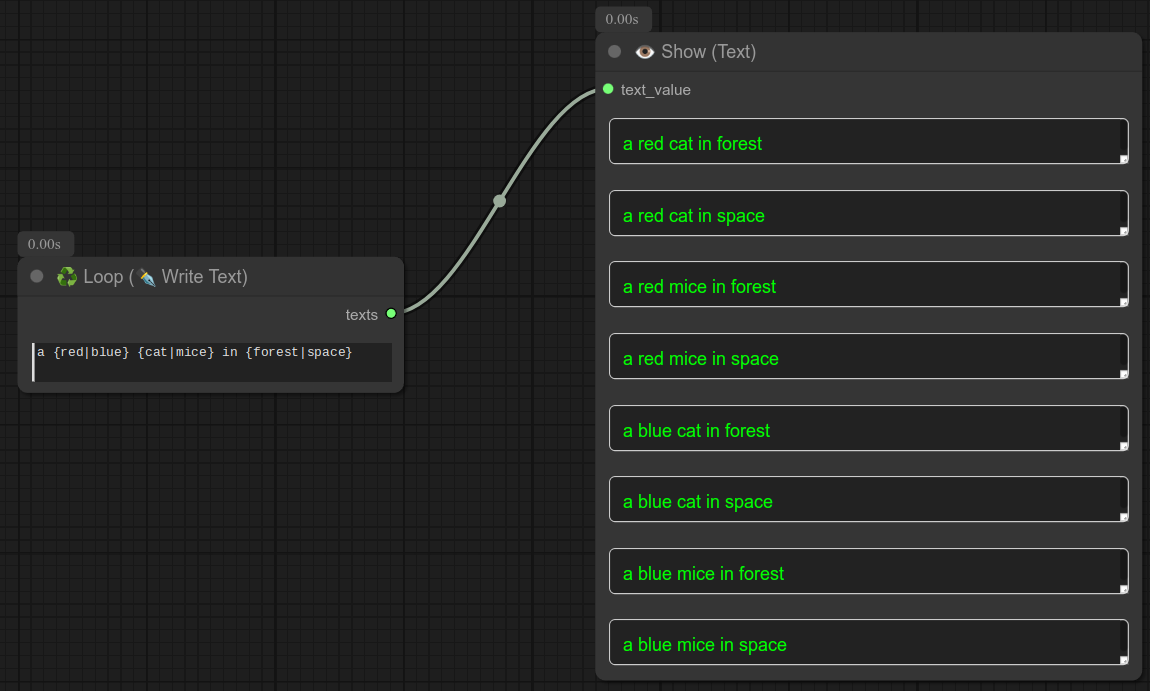Screen dimensions: 1150x691
Task: Click the 0.00s timer badge above Show node
Action: [622, 18]
